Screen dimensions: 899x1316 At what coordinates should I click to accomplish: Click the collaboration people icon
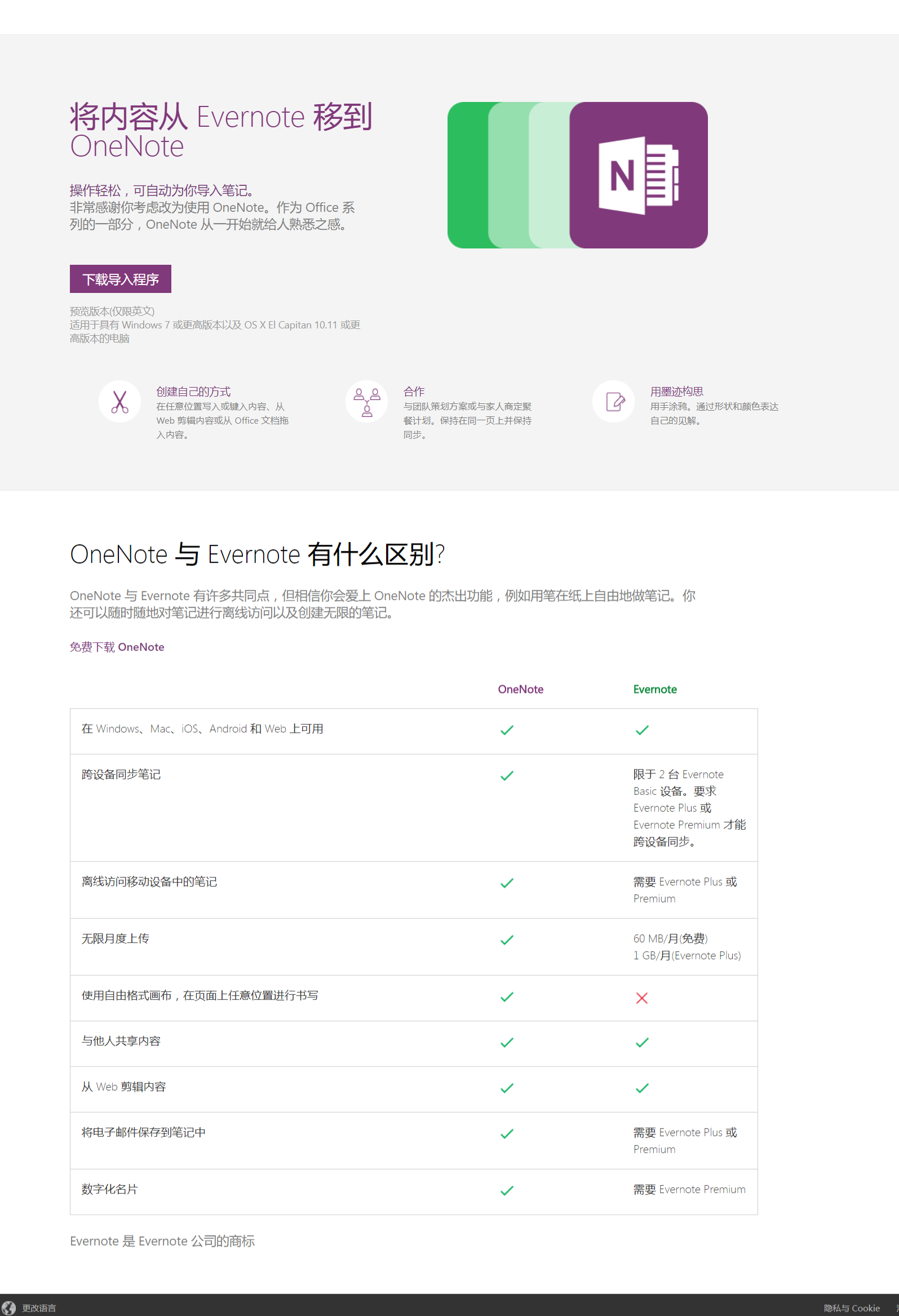point(366,402)
